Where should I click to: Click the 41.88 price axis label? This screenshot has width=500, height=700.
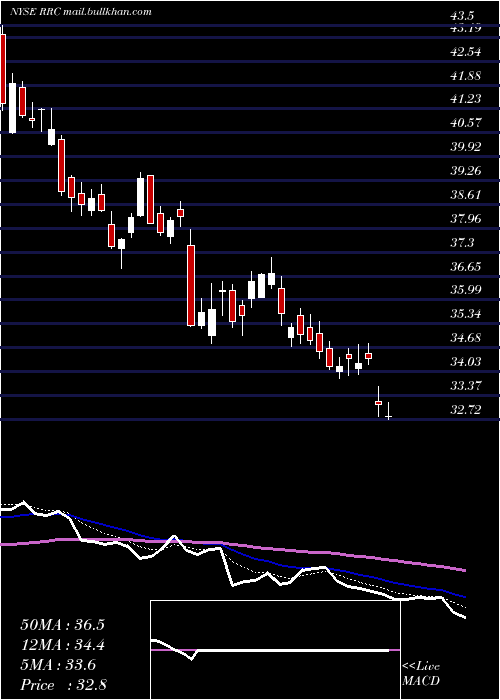point(467,75)
